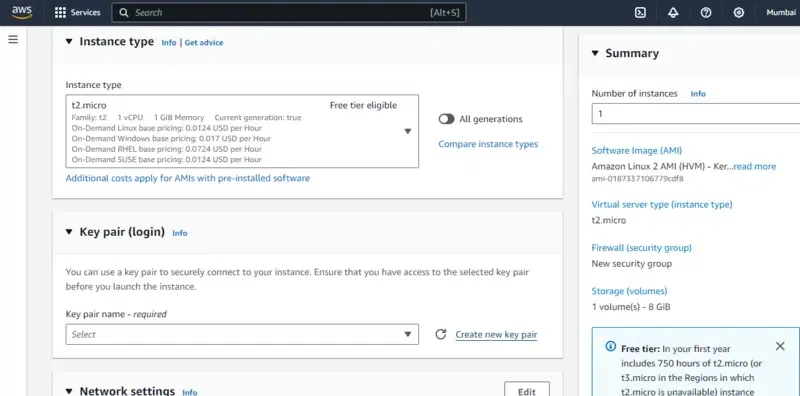The height and width of the screenshot is (396, 800).
Task: Select the 1 volume(s) - 8 GiB text
Action: pyautogui.click(x=631, y=307)
